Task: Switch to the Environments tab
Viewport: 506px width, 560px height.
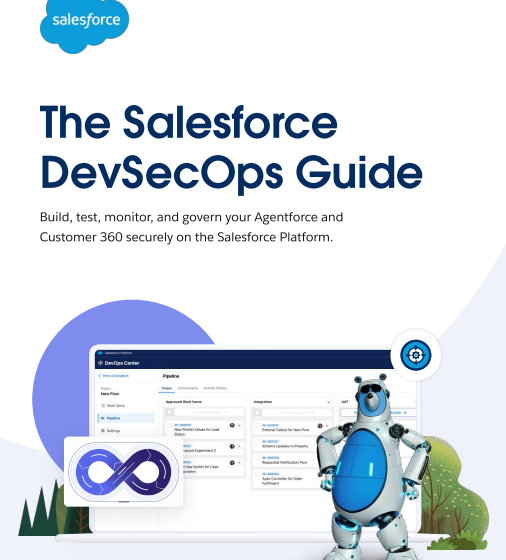Action: [188, 388]
